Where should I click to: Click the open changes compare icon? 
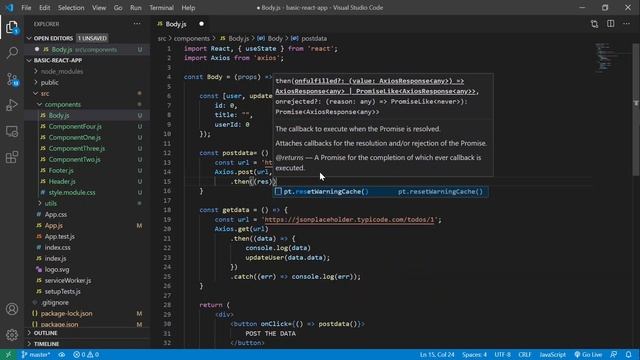(x=594, y=24)
